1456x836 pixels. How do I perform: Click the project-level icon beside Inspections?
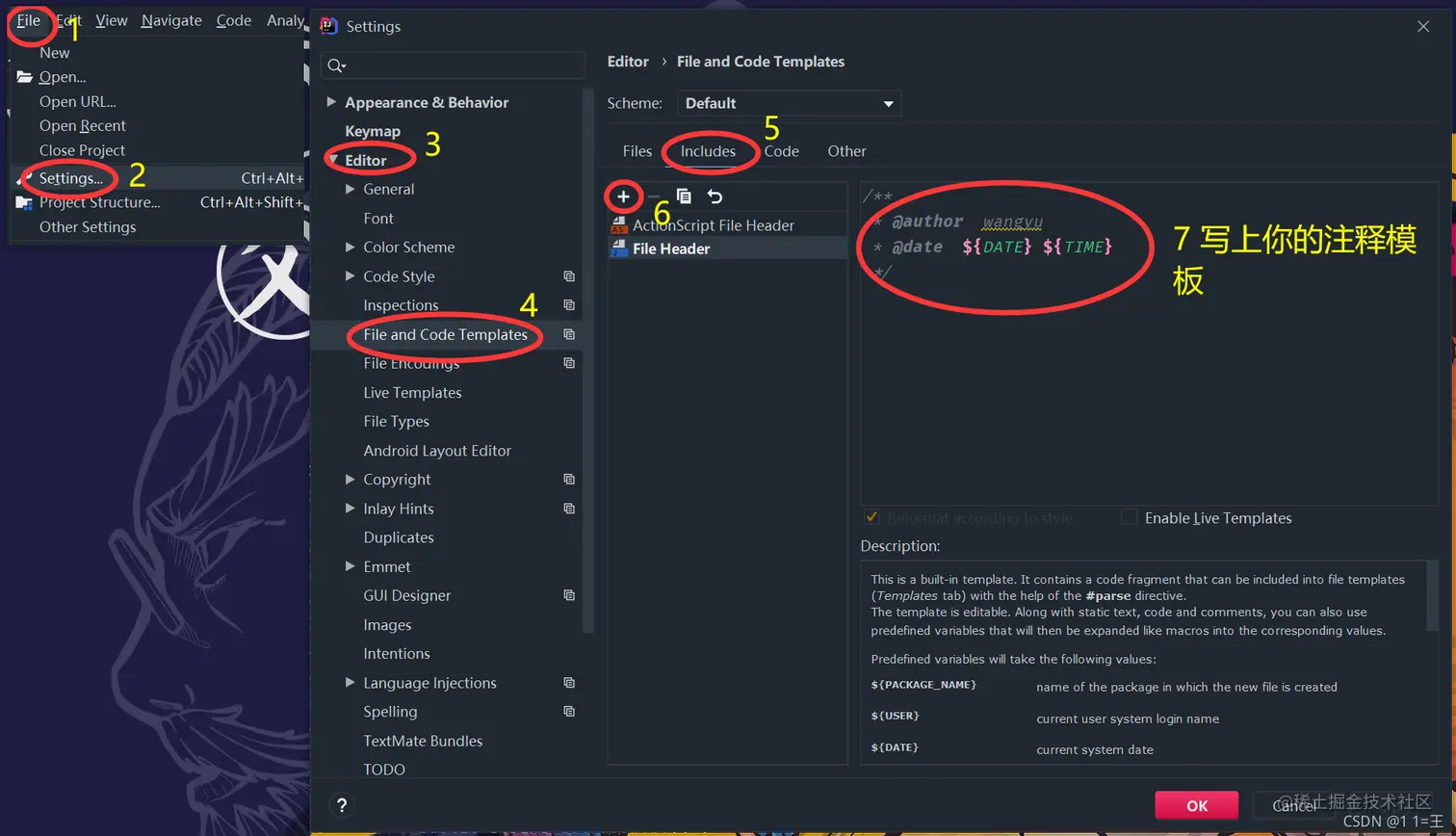(569, 305)
